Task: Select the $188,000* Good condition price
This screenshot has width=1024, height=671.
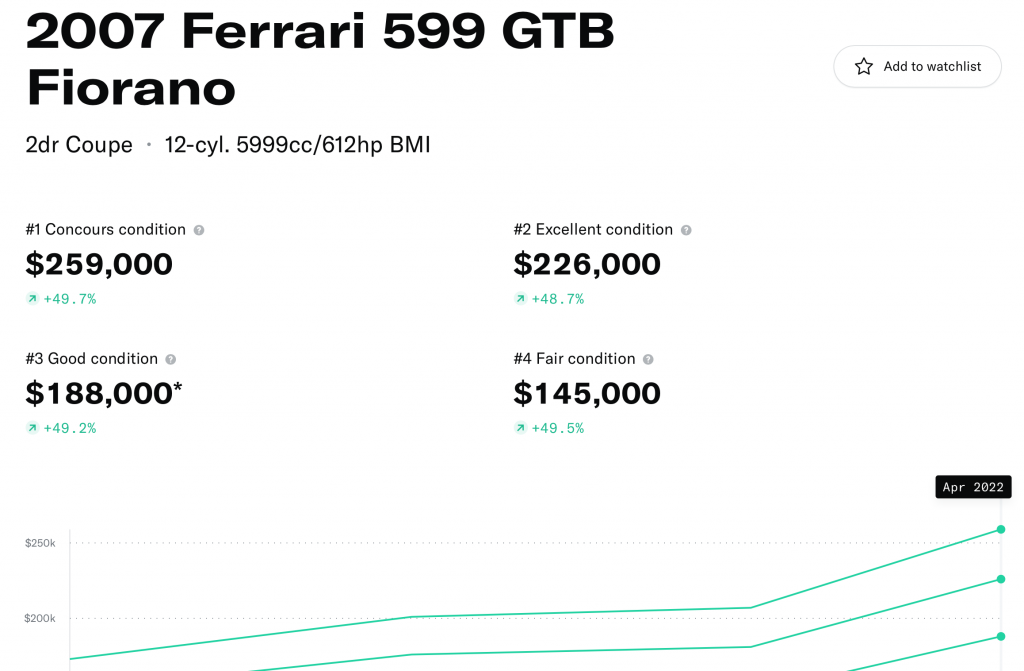Action: tap(104, 393)
